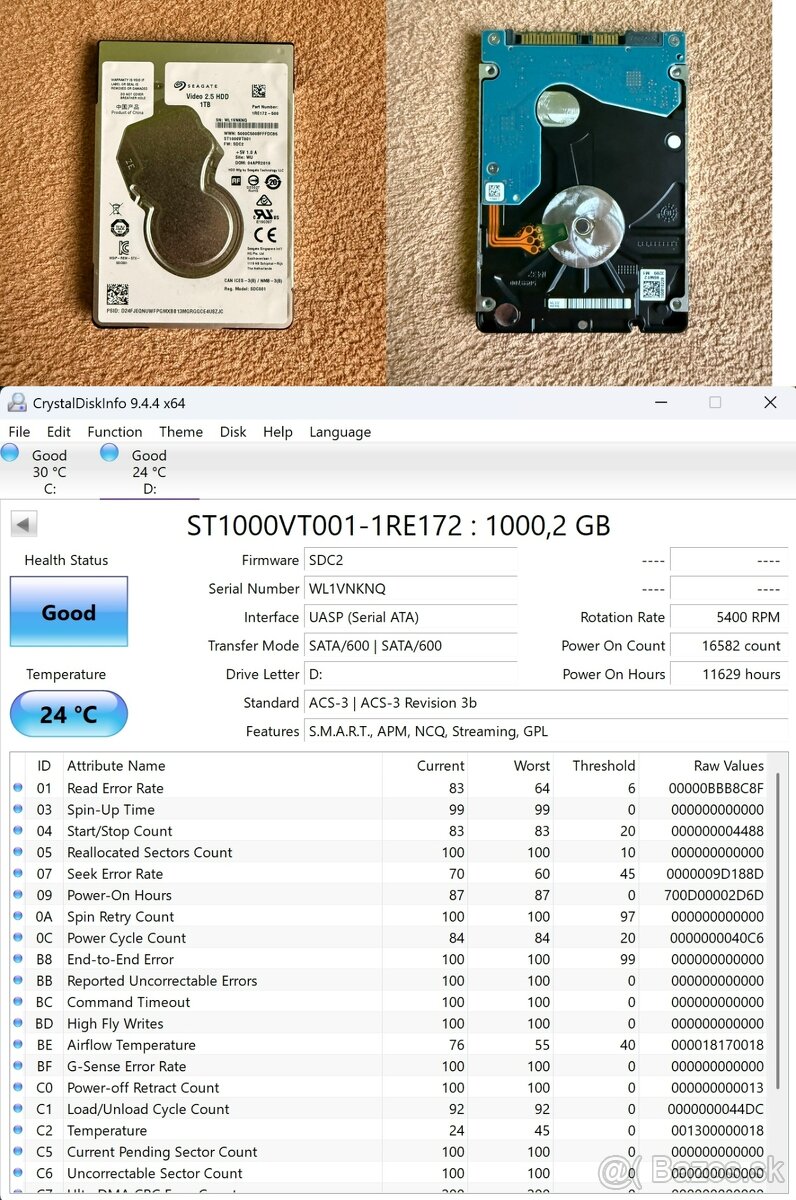Click the Attribute Name column header
Viewport: 796px width, 1200px height.
(221, 766)
